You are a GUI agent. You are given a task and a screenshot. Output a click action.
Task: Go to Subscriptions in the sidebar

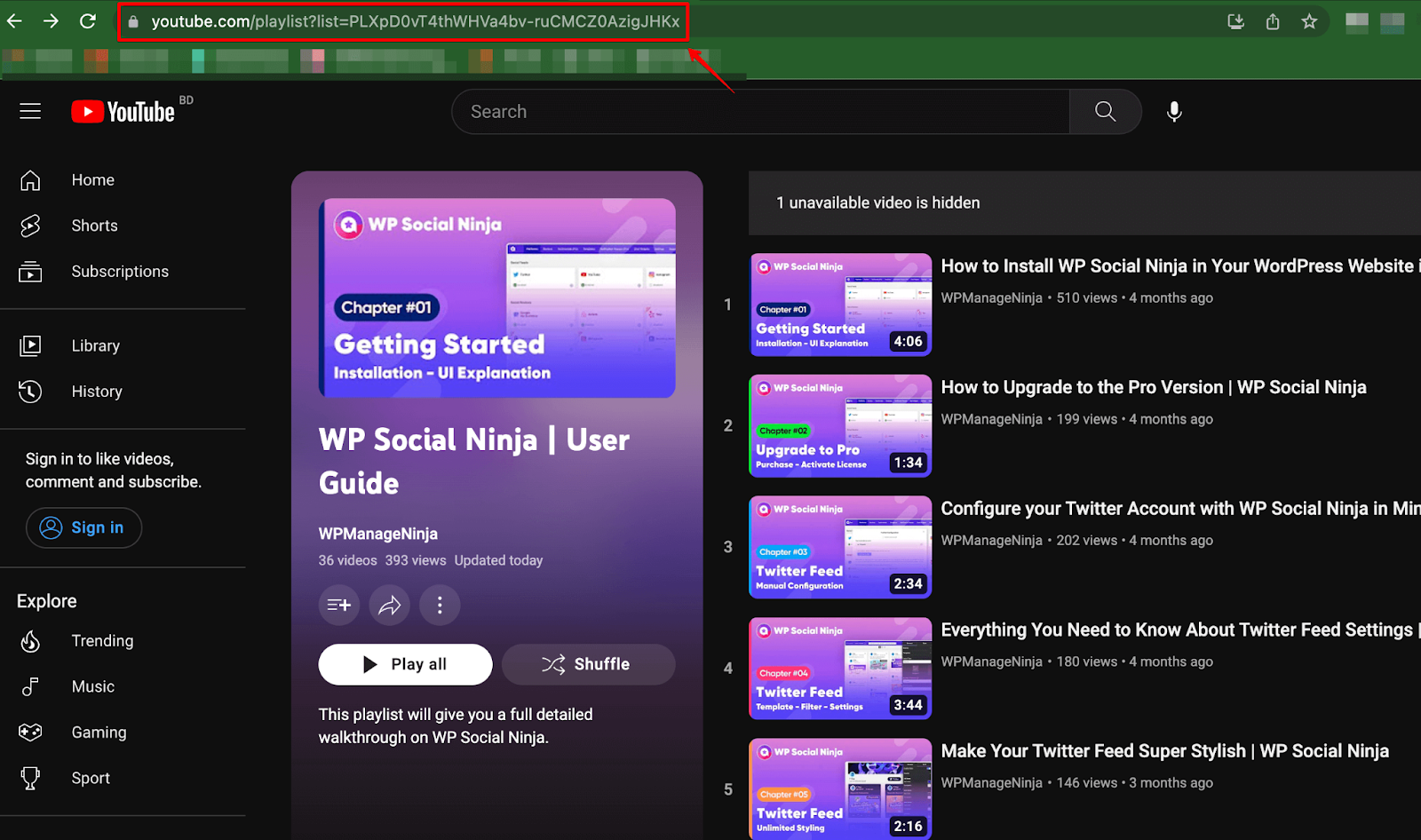120,272
